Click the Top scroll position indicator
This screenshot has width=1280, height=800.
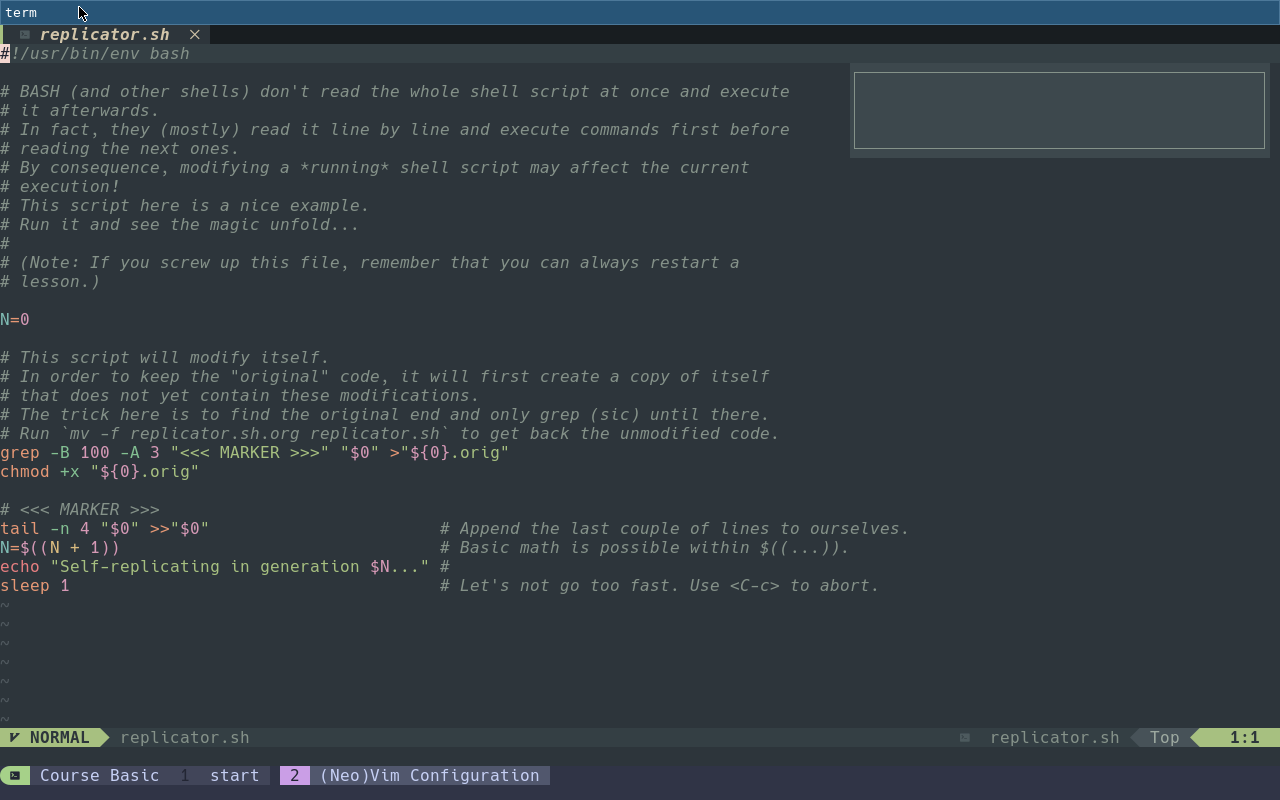(x=1164, y=737)
